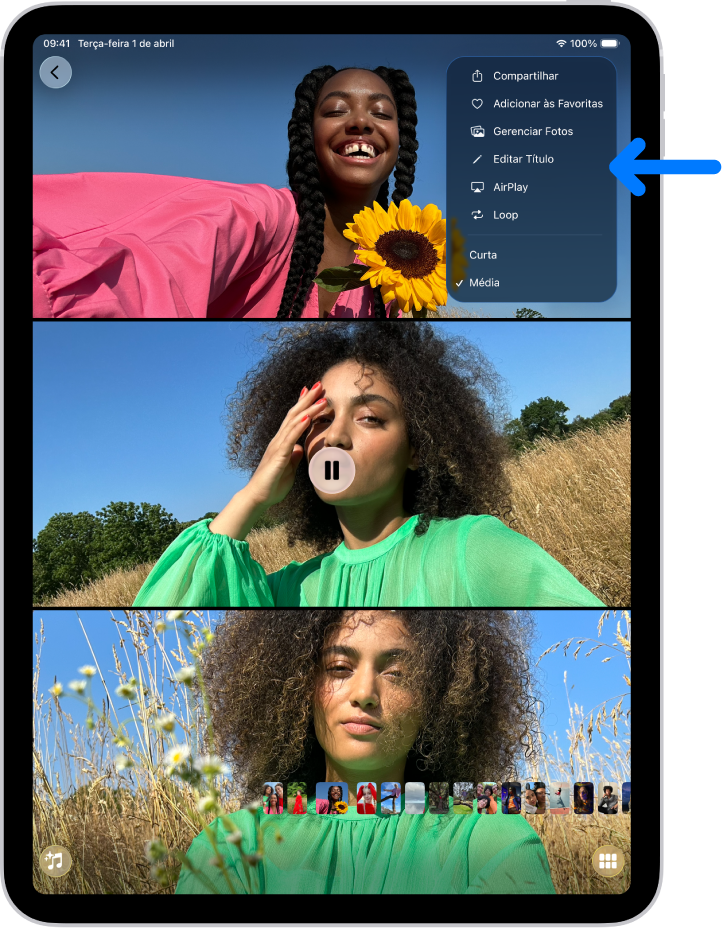Click the date Terça-feira 1 de abril
726x931 pixels.
126,43
